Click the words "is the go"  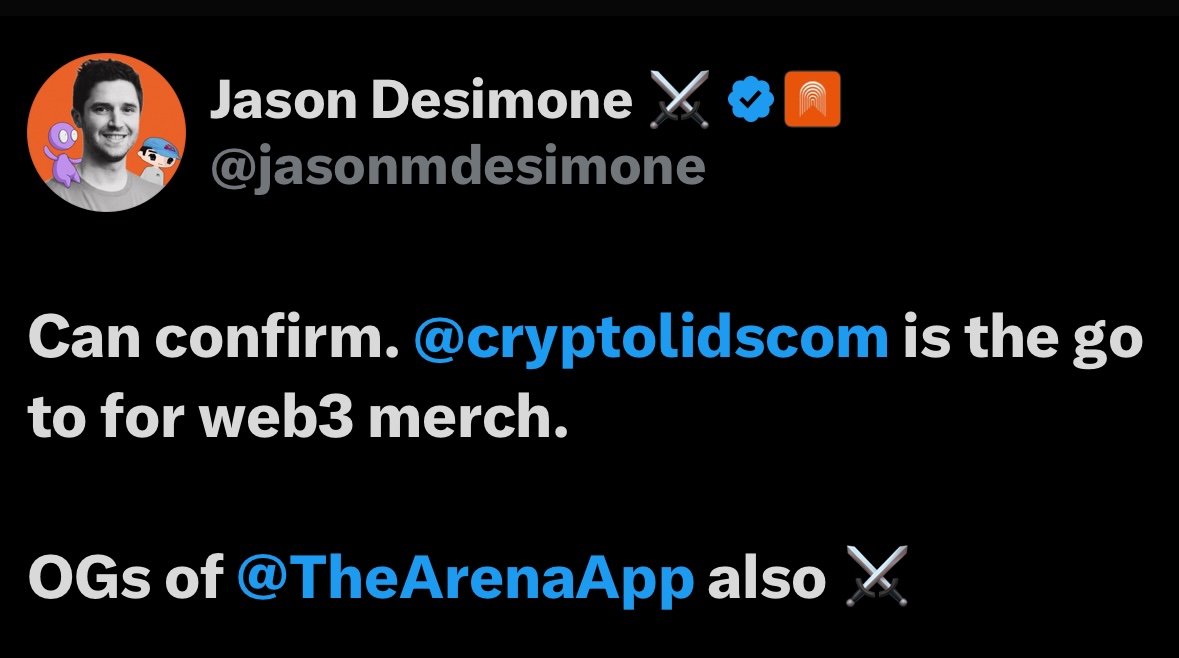1022,339
